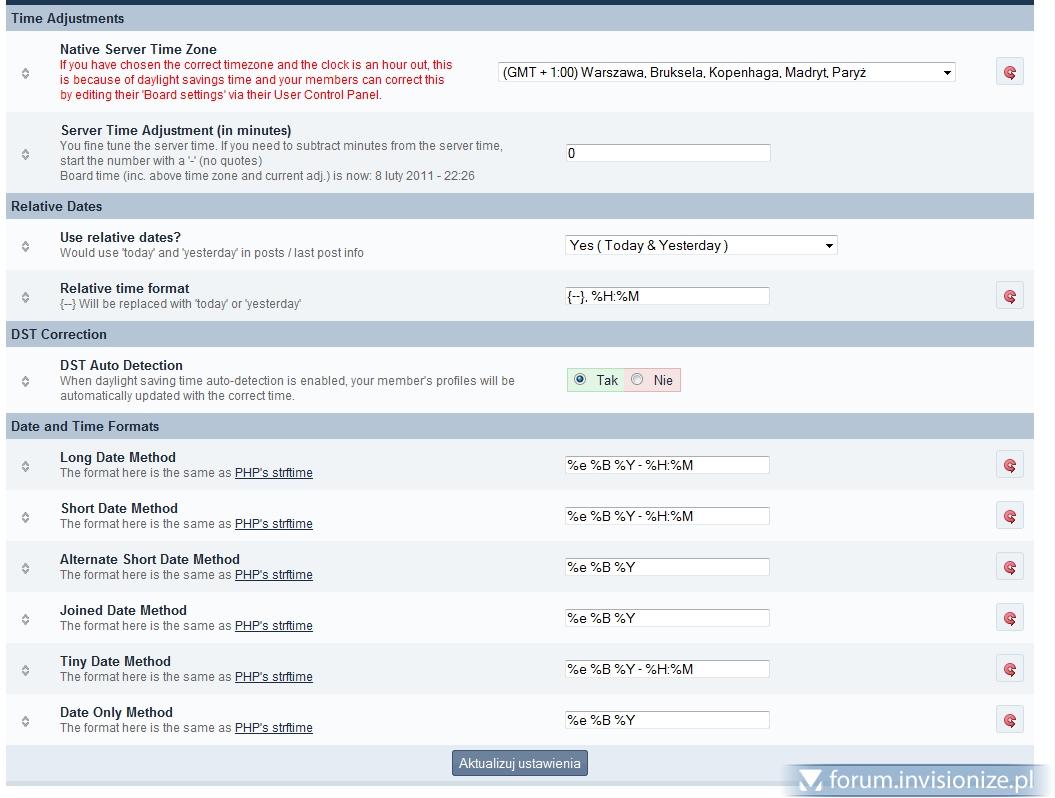This screenshot has width=1055, height=798.
Task: Open PHP's strftime link under Date Only Method
Action: click(x=273, y=728)
